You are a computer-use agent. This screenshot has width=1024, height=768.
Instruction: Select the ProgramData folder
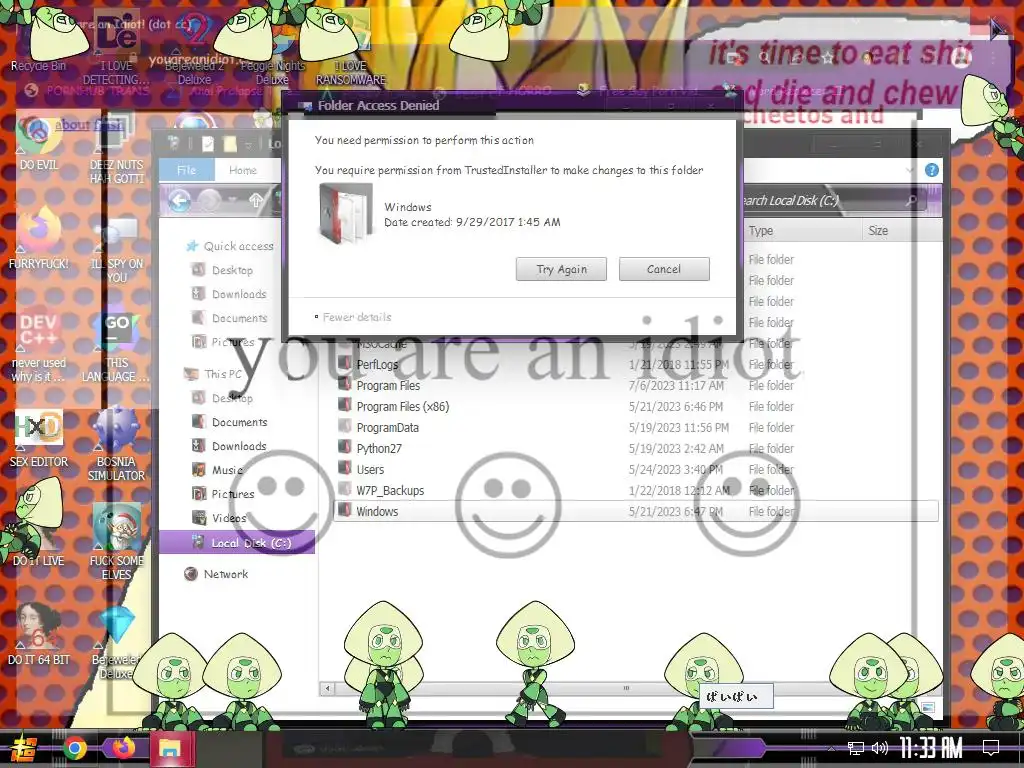tap(637, 427)
